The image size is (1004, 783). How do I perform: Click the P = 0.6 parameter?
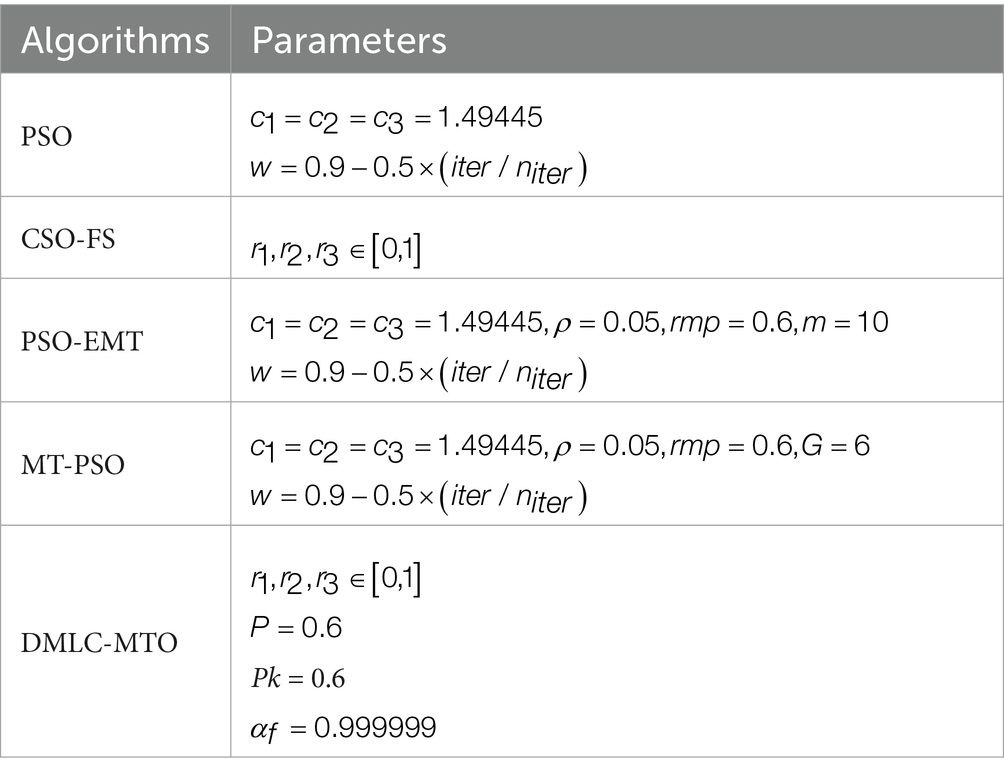296,627
